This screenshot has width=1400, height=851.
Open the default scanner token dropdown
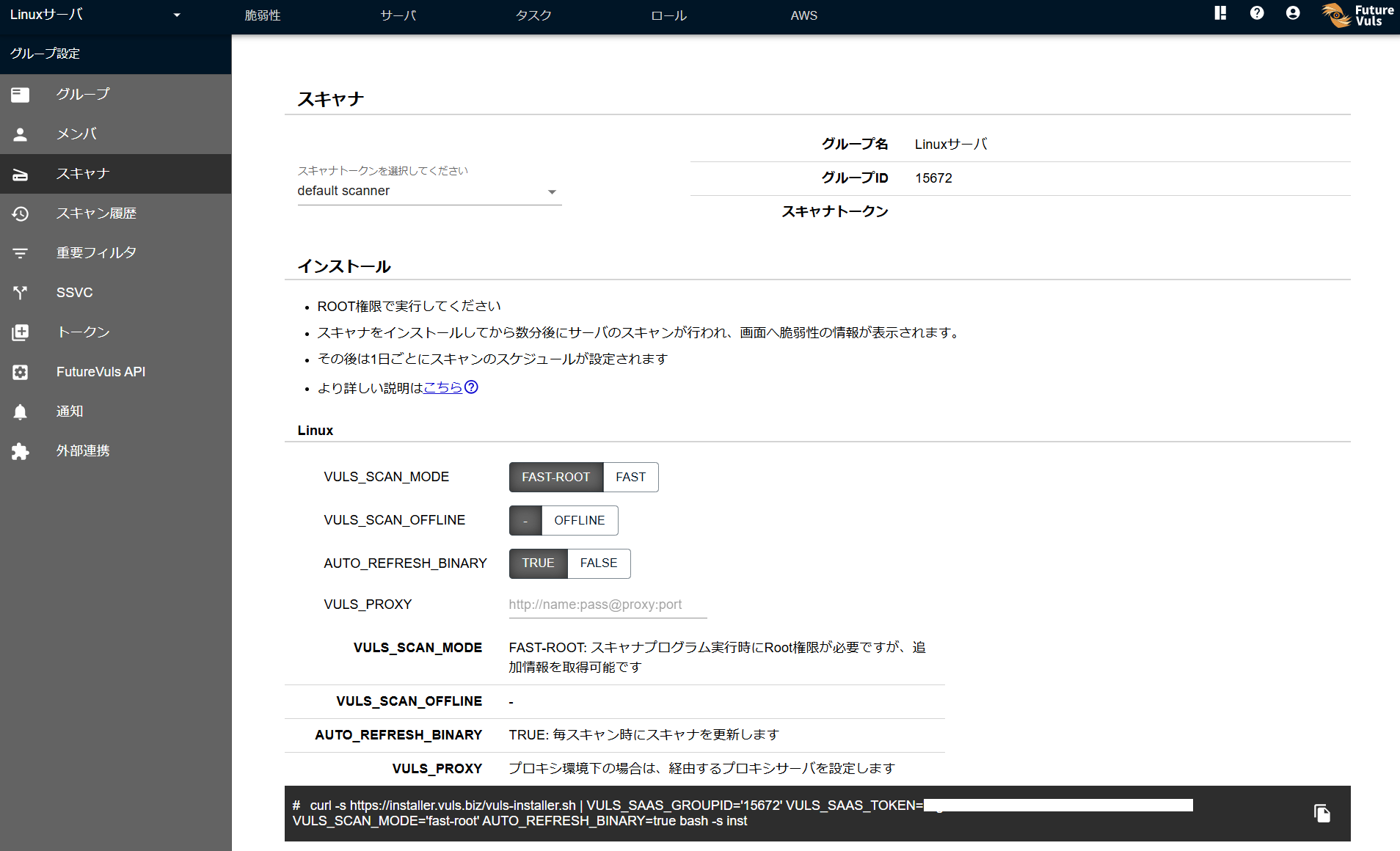[x=552, y=191]
